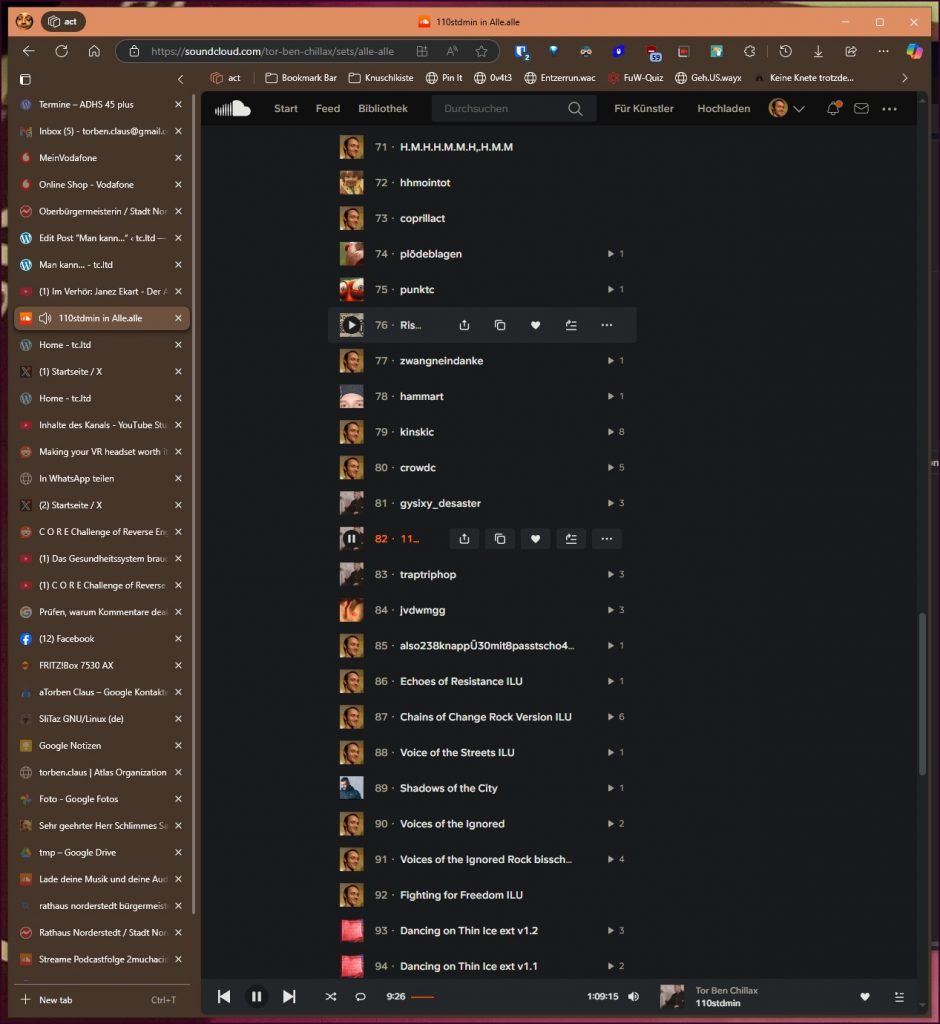
Task: Open artwork thumbnail of Shadows of the City
Action: (351, 788)
